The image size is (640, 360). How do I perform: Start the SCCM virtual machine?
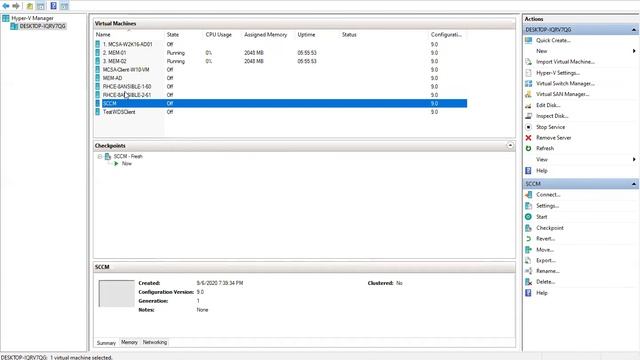(x=542, y=217)
